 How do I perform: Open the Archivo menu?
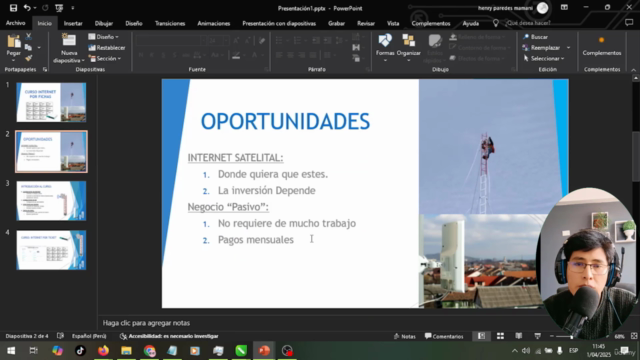click(x=16, y=23)
